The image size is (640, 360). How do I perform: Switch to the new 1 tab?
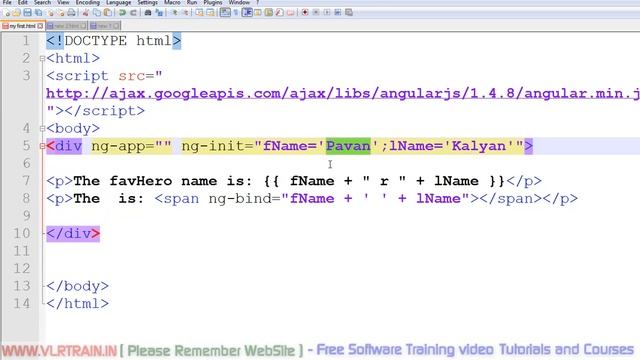coord(104,26)
